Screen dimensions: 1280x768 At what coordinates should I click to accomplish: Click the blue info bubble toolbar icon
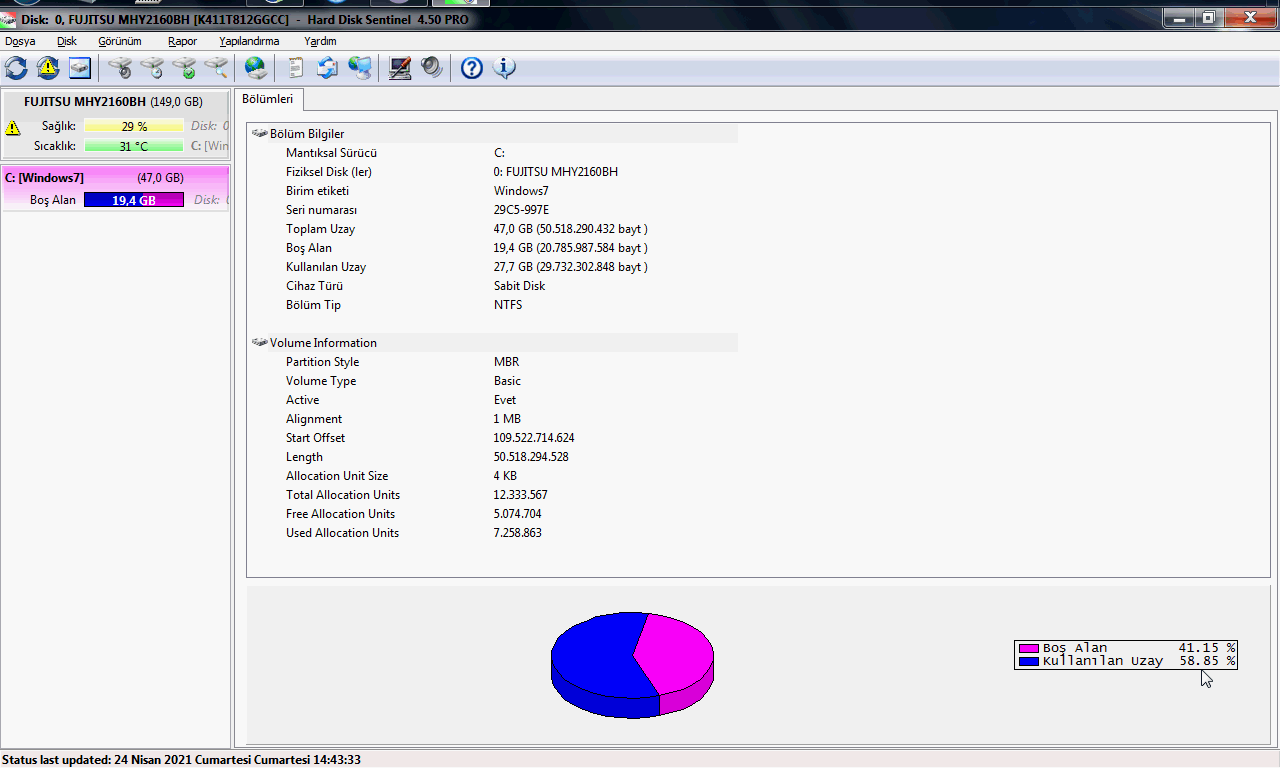(504, 68)
